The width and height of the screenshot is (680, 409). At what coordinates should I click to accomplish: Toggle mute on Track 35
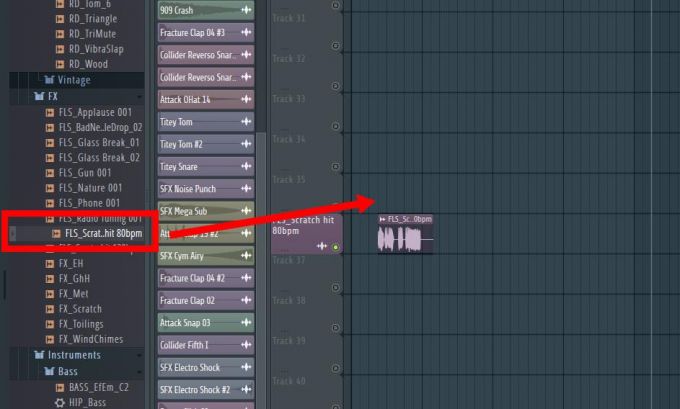[x=336, y=167]
